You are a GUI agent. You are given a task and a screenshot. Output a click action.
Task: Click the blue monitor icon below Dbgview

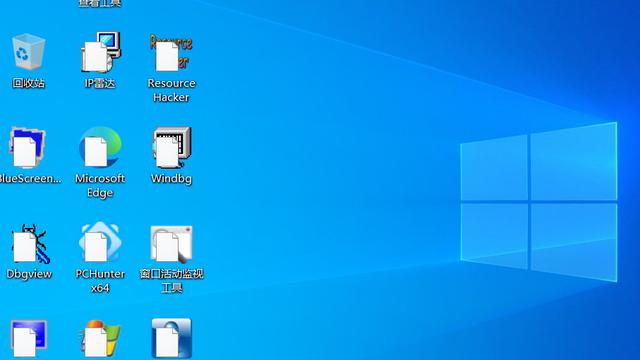29,339
